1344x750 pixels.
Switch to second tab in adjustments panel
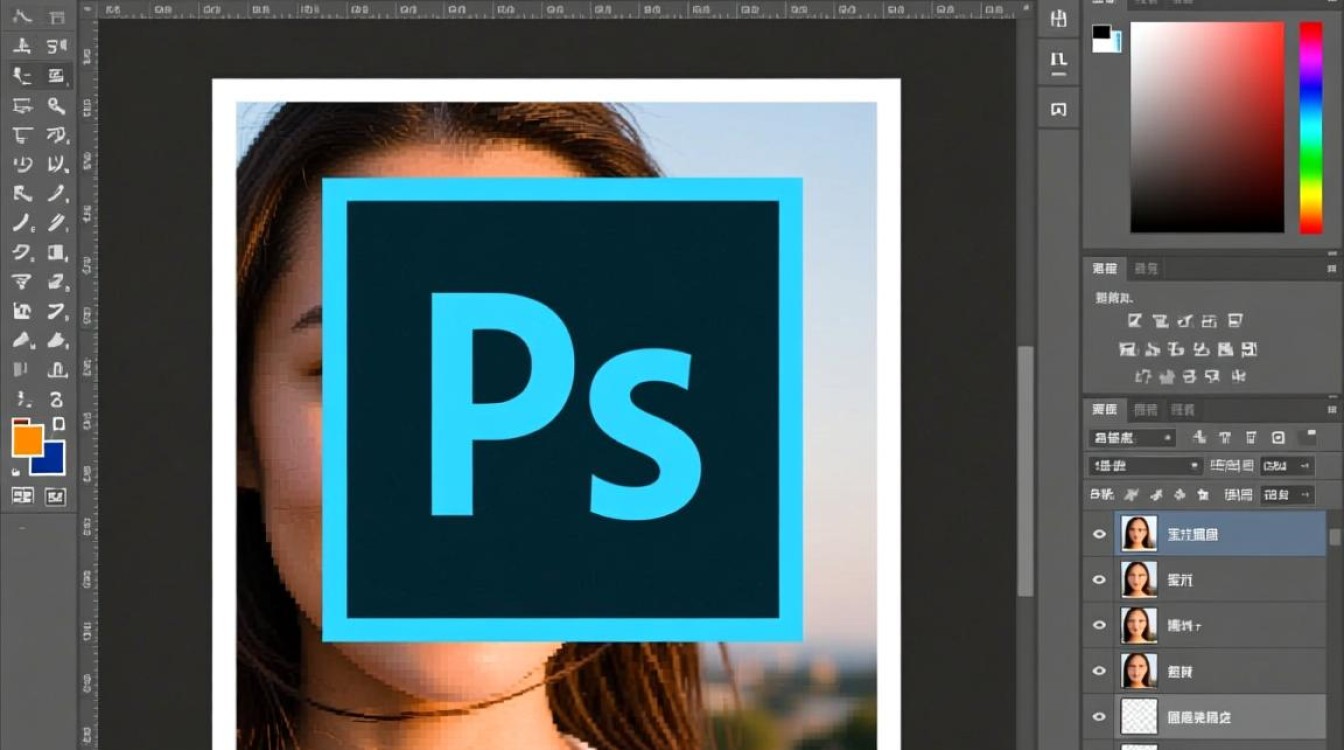1145,268
